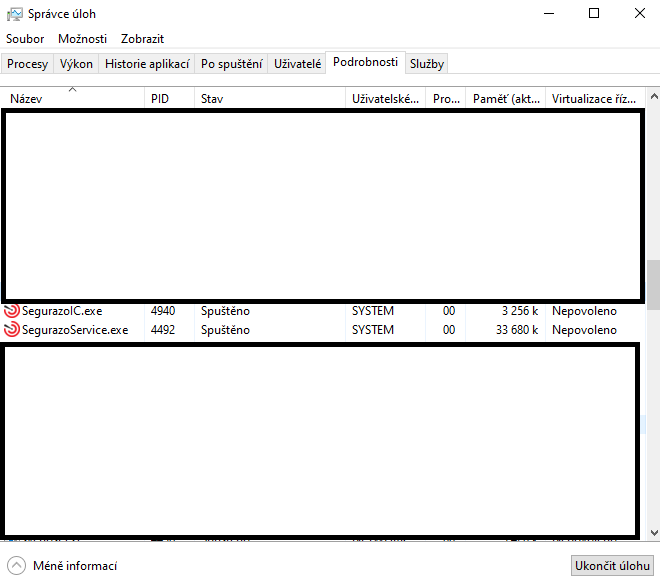Switch to the Výkon tab

(x=76, y=64)
